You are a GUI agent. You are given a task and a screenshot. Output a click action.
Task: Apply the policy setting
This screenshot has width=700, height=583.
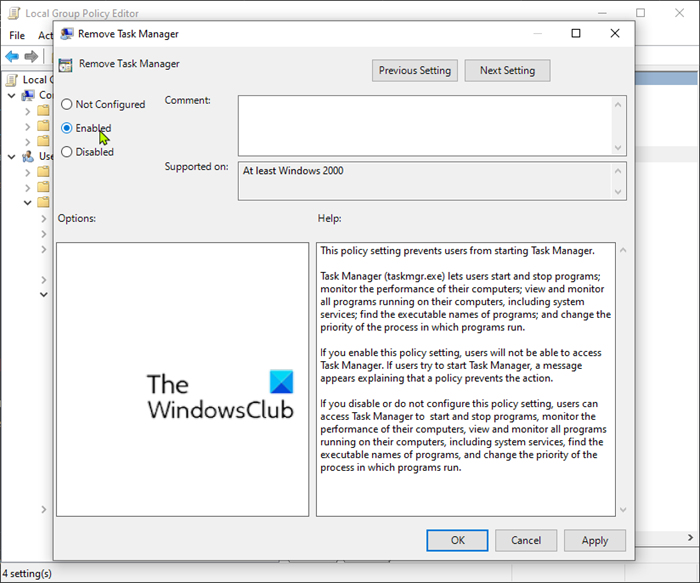coord(595,541)
